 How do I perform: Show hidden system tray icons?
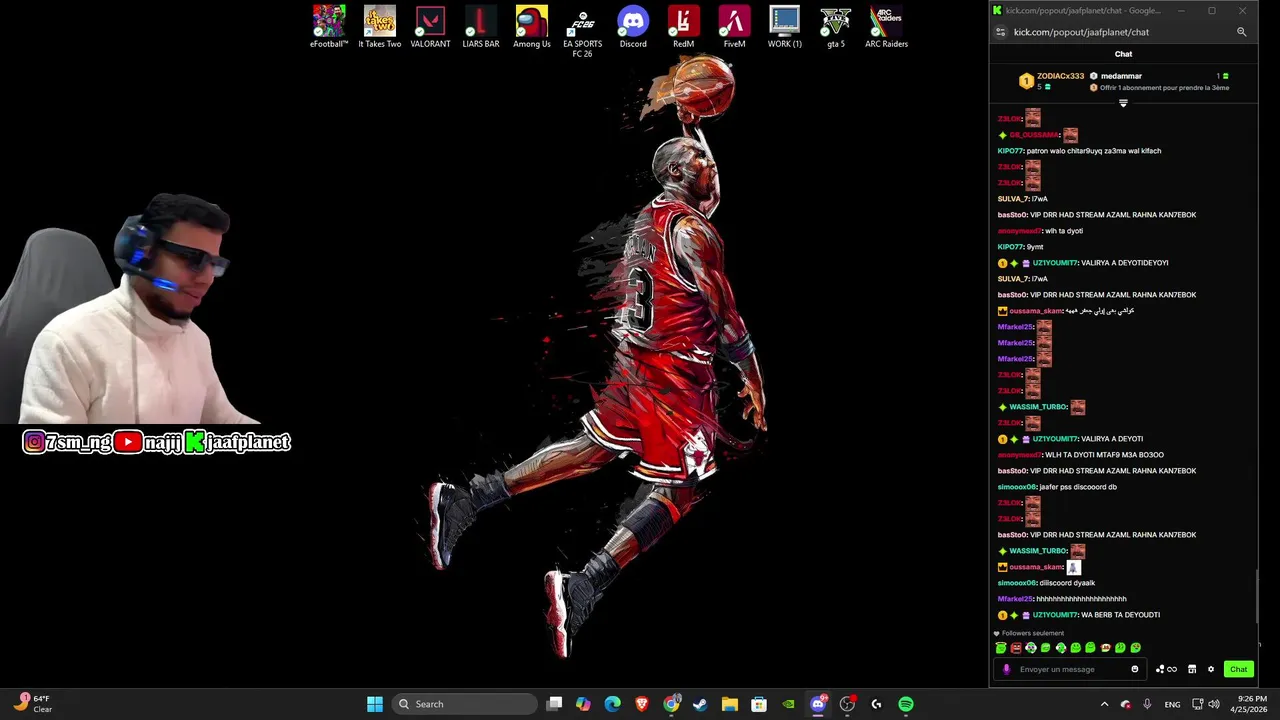click(x=1104, y=704)
